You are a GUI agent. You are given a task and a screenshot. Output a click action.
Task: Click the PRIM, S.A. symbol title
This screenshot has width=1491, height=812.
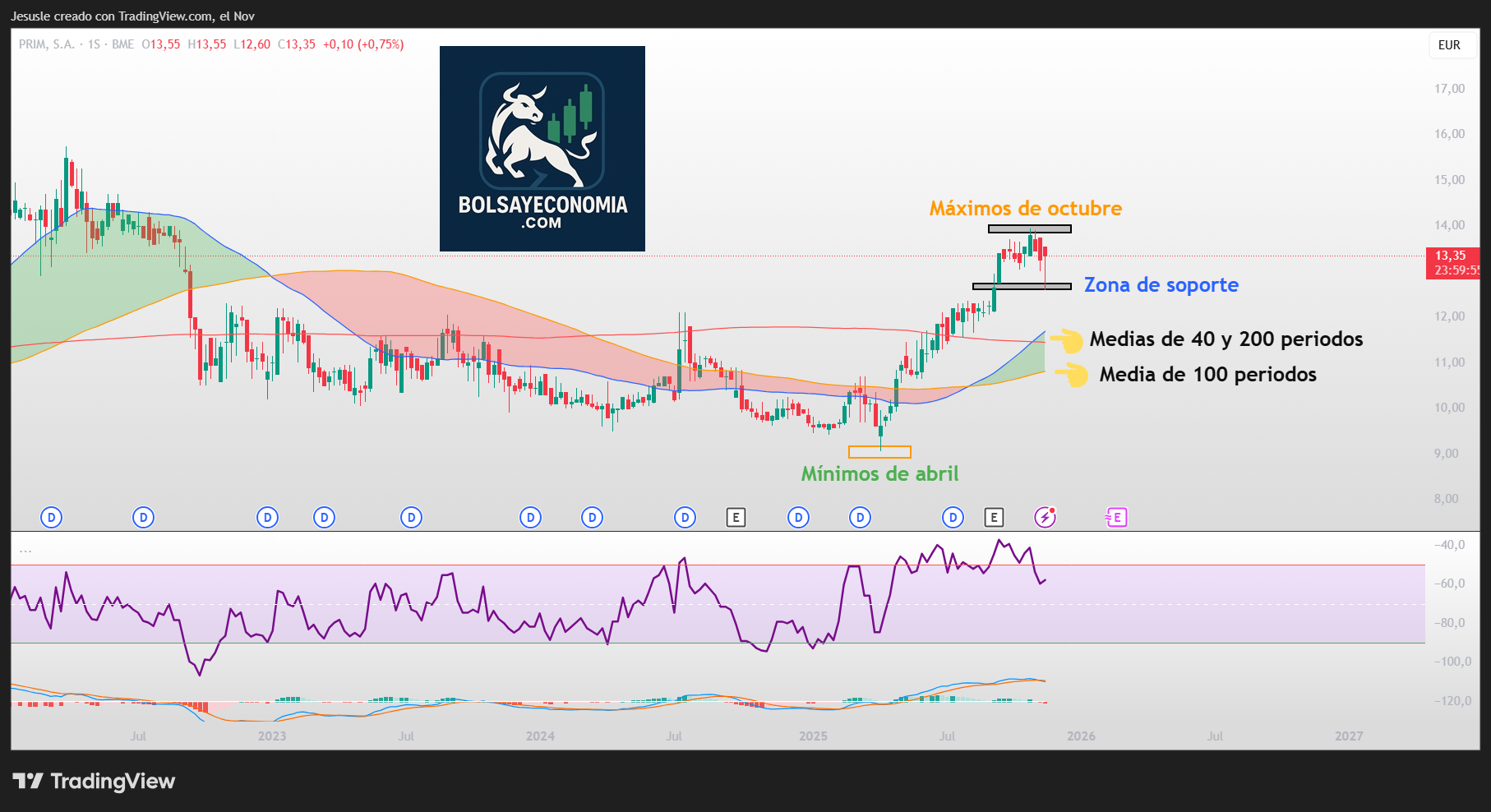click(46, 44)
